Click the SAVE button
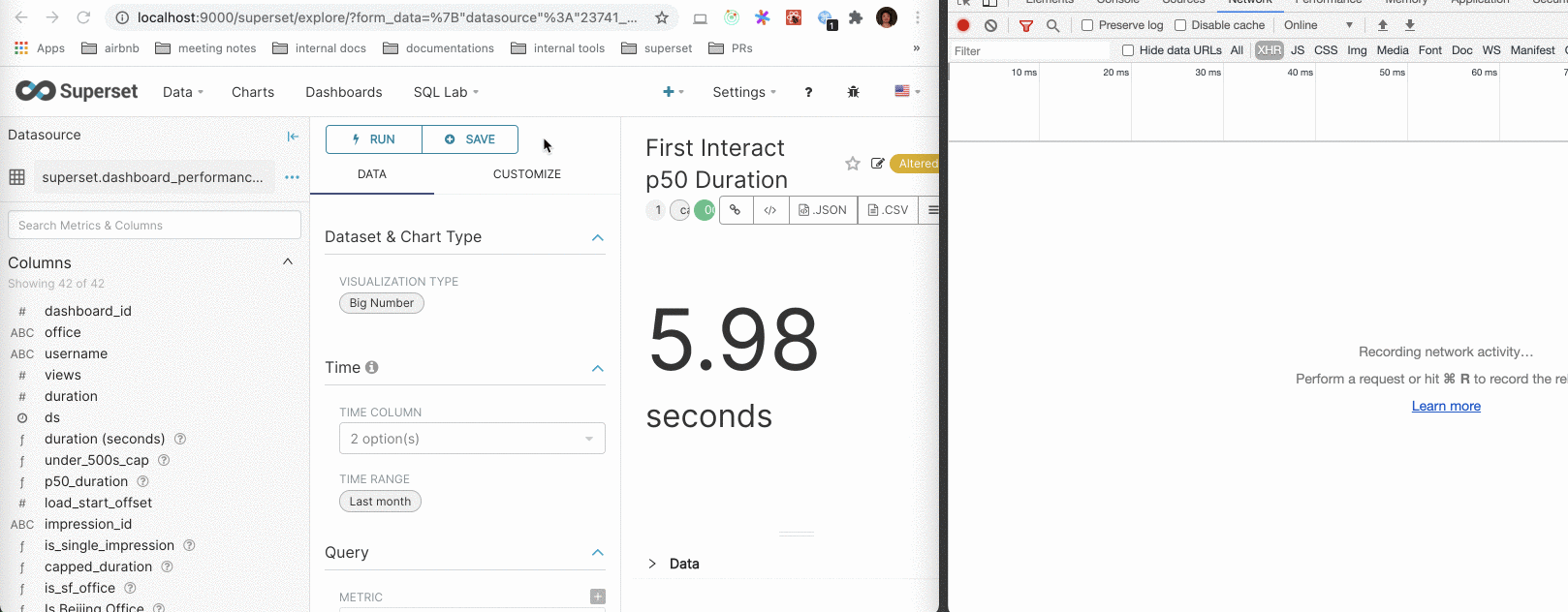1568x612 pixels. tap(470, 139)
